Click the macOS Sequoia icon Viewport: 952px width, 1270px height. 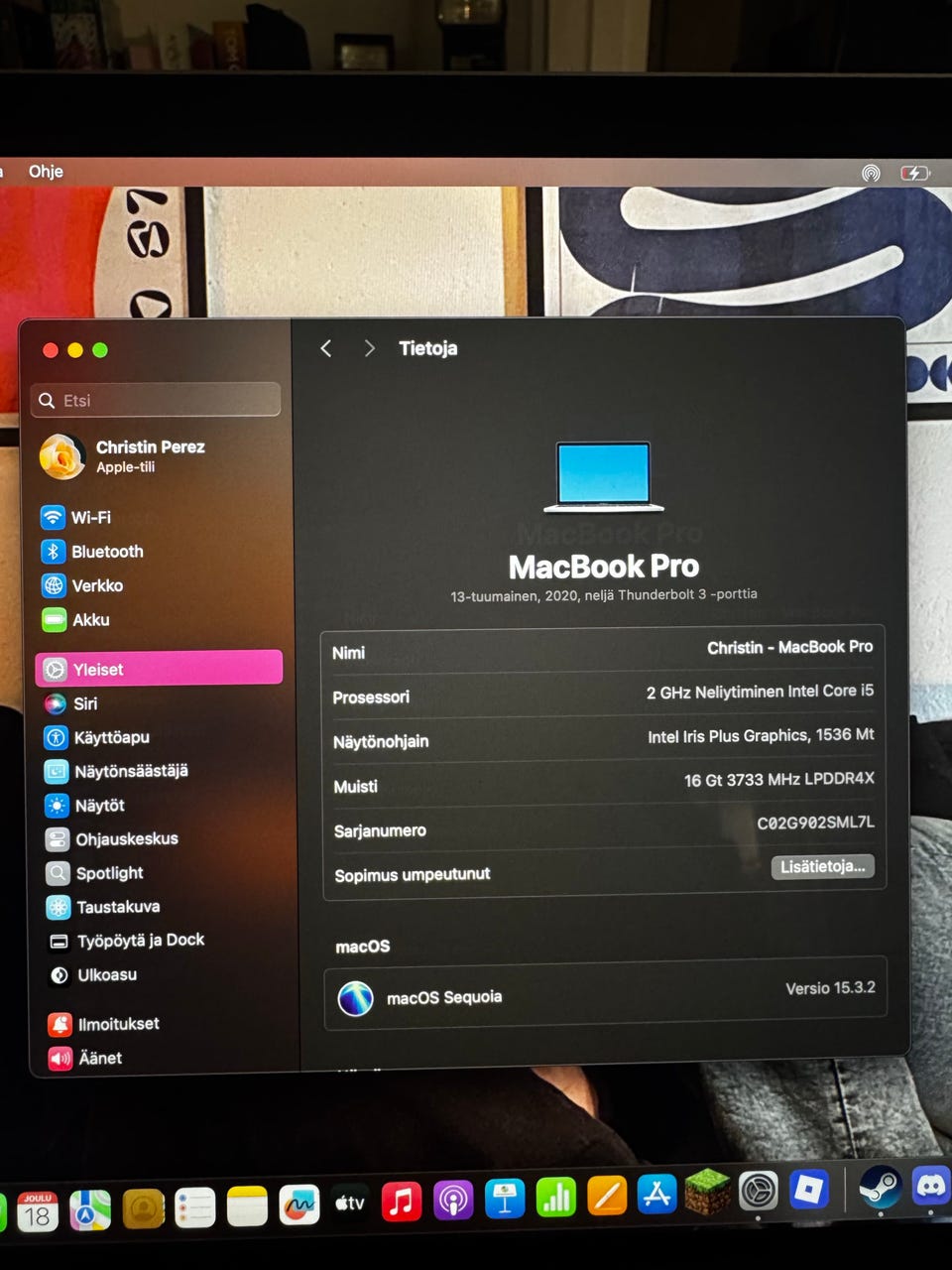click(355, 998)
